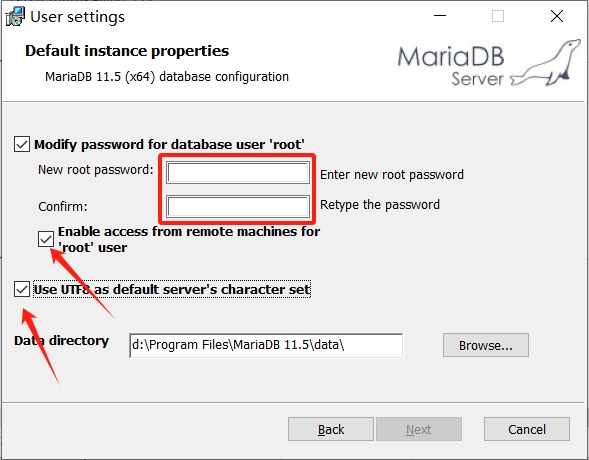Click the installer icon in title bar
This screenshot has height=460, width=589.
15,17
